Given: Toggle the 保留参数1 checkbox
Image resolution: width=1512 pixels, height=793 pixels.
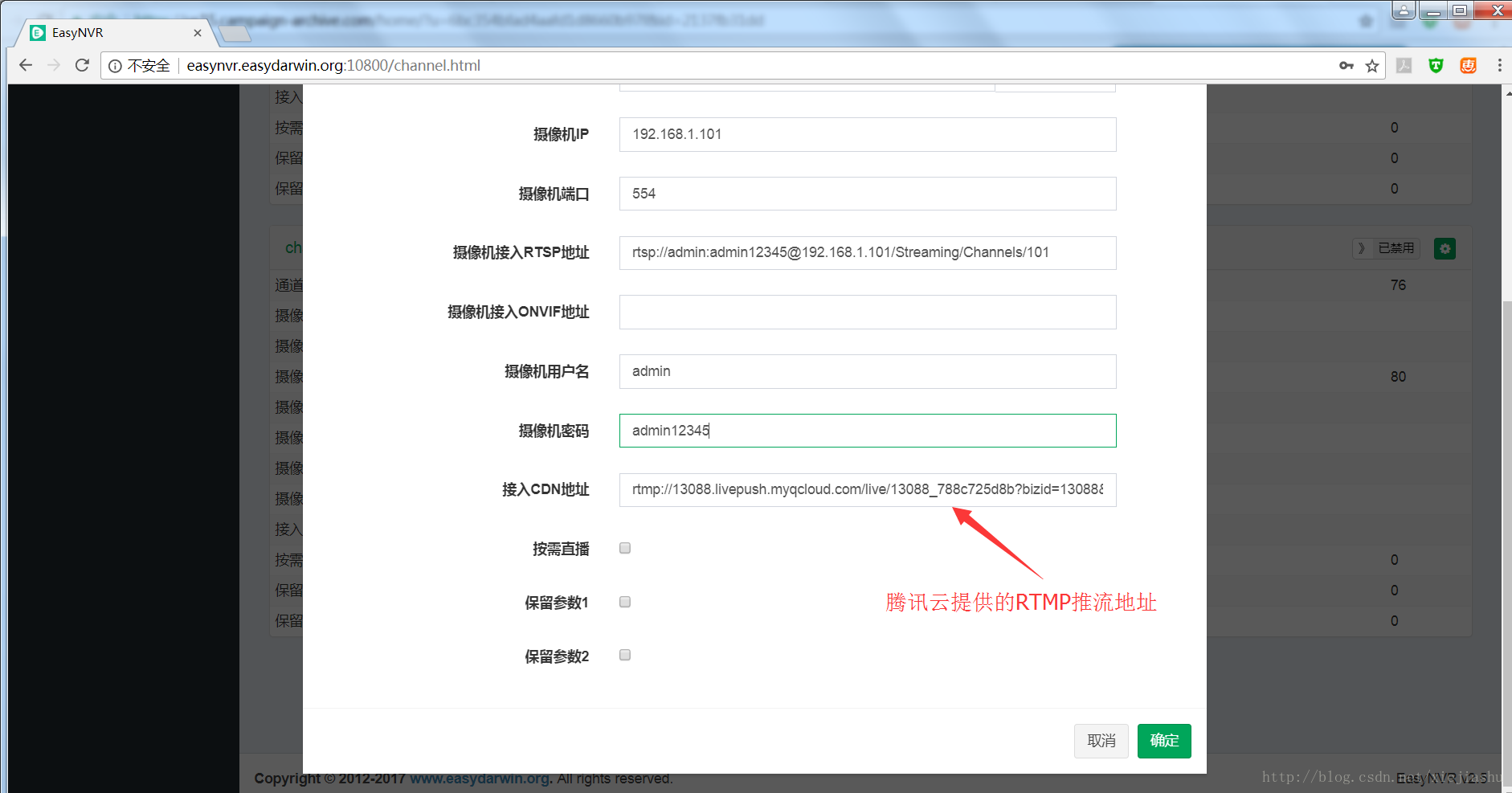Looking at the screenshot, I should 625,602.
